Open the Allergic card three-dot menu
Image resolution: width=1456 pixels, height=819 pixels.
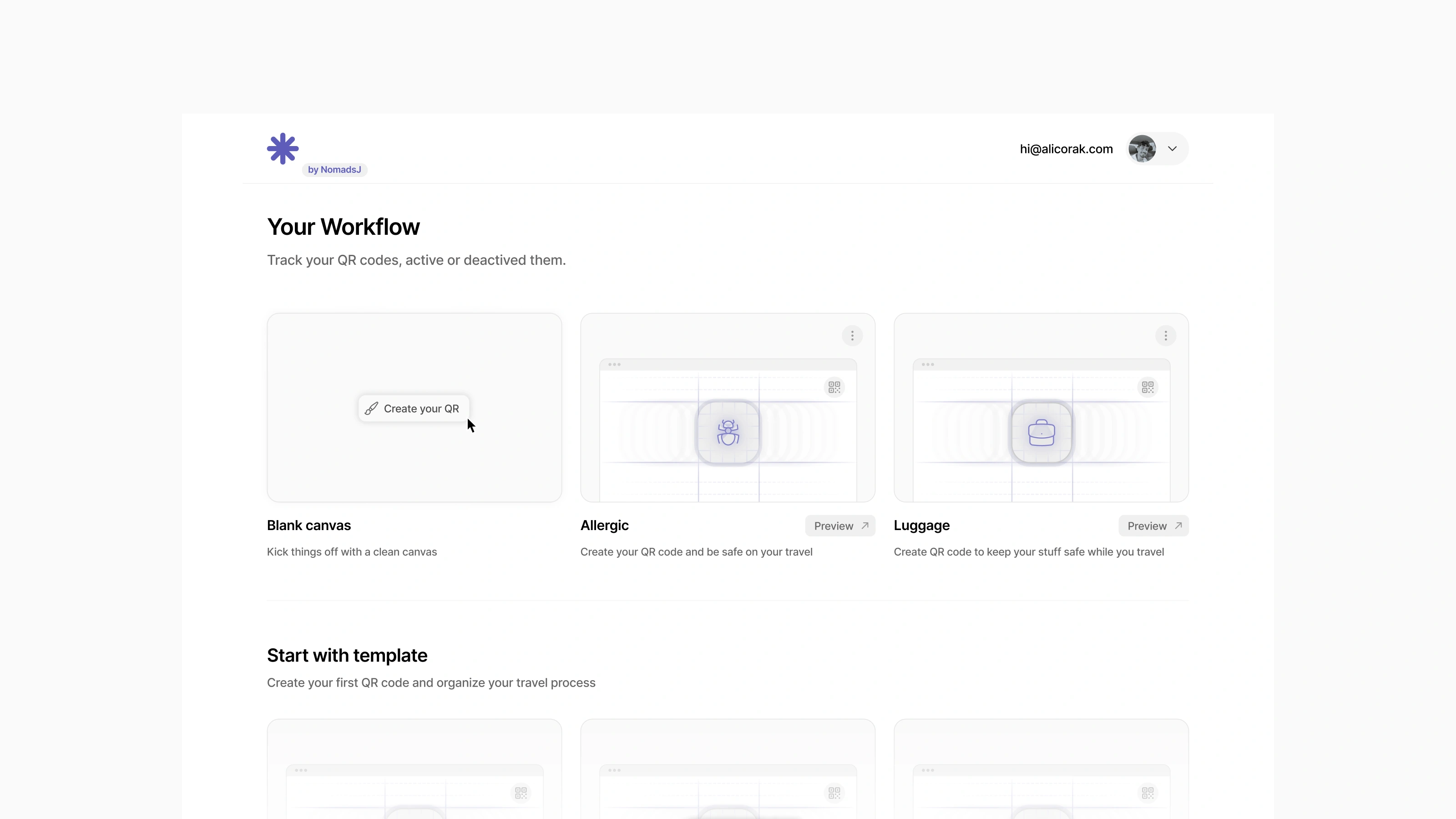pos(852,336)
